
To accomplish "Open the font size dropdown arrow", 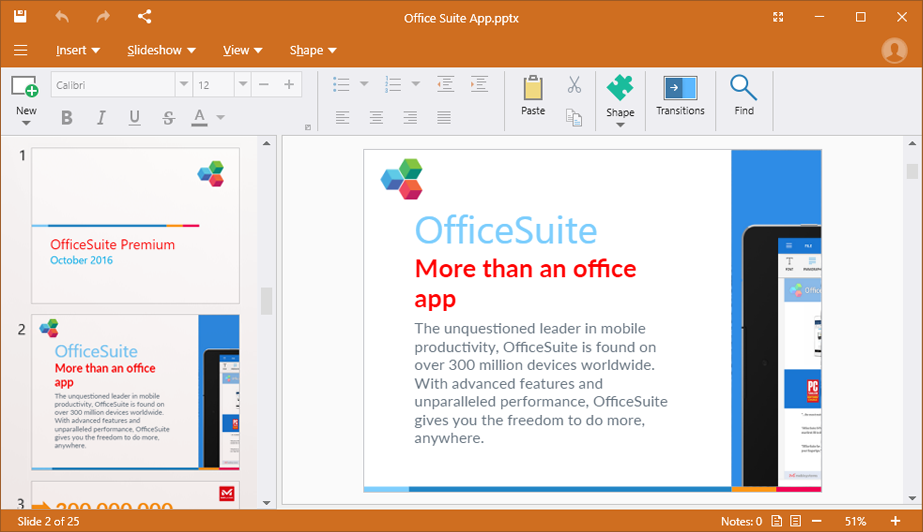I will (x=243, y=85).
